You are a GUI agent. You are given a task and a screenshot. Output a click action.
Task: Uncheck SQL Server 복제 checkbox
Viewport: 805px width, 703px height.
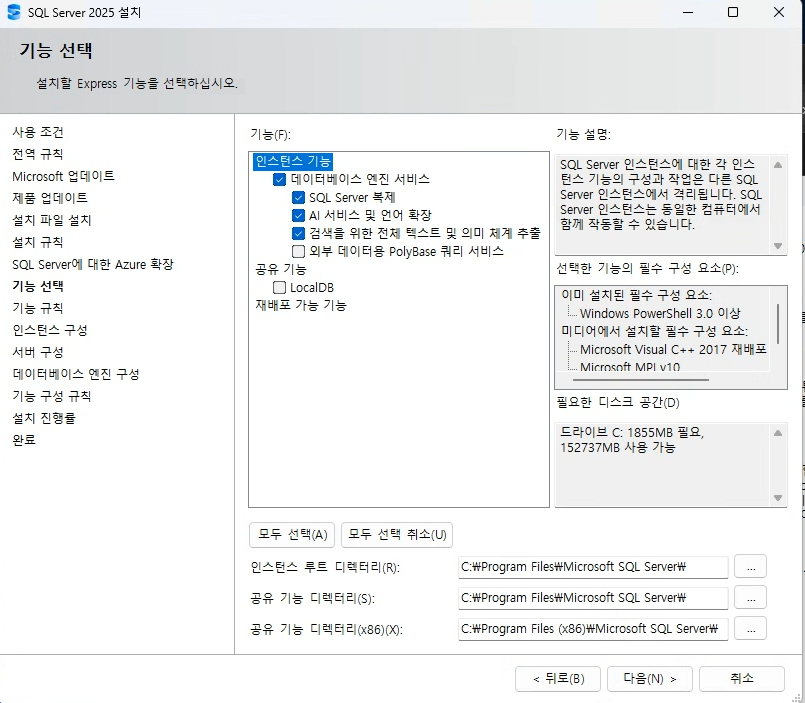click(x=298, y=198)
